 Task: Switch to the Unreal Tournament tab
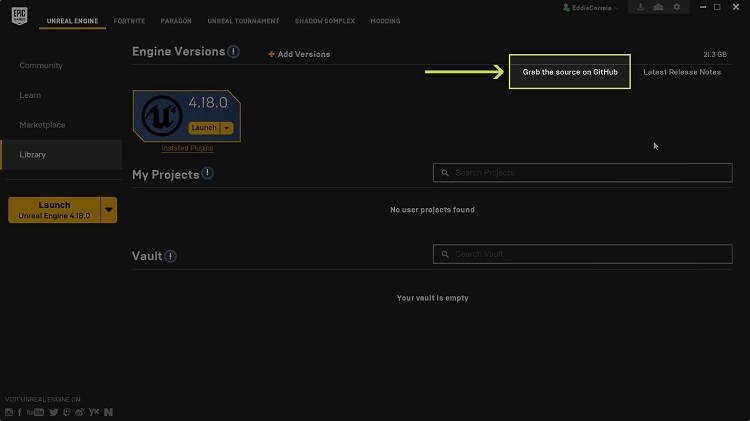[x=243, y=21]
